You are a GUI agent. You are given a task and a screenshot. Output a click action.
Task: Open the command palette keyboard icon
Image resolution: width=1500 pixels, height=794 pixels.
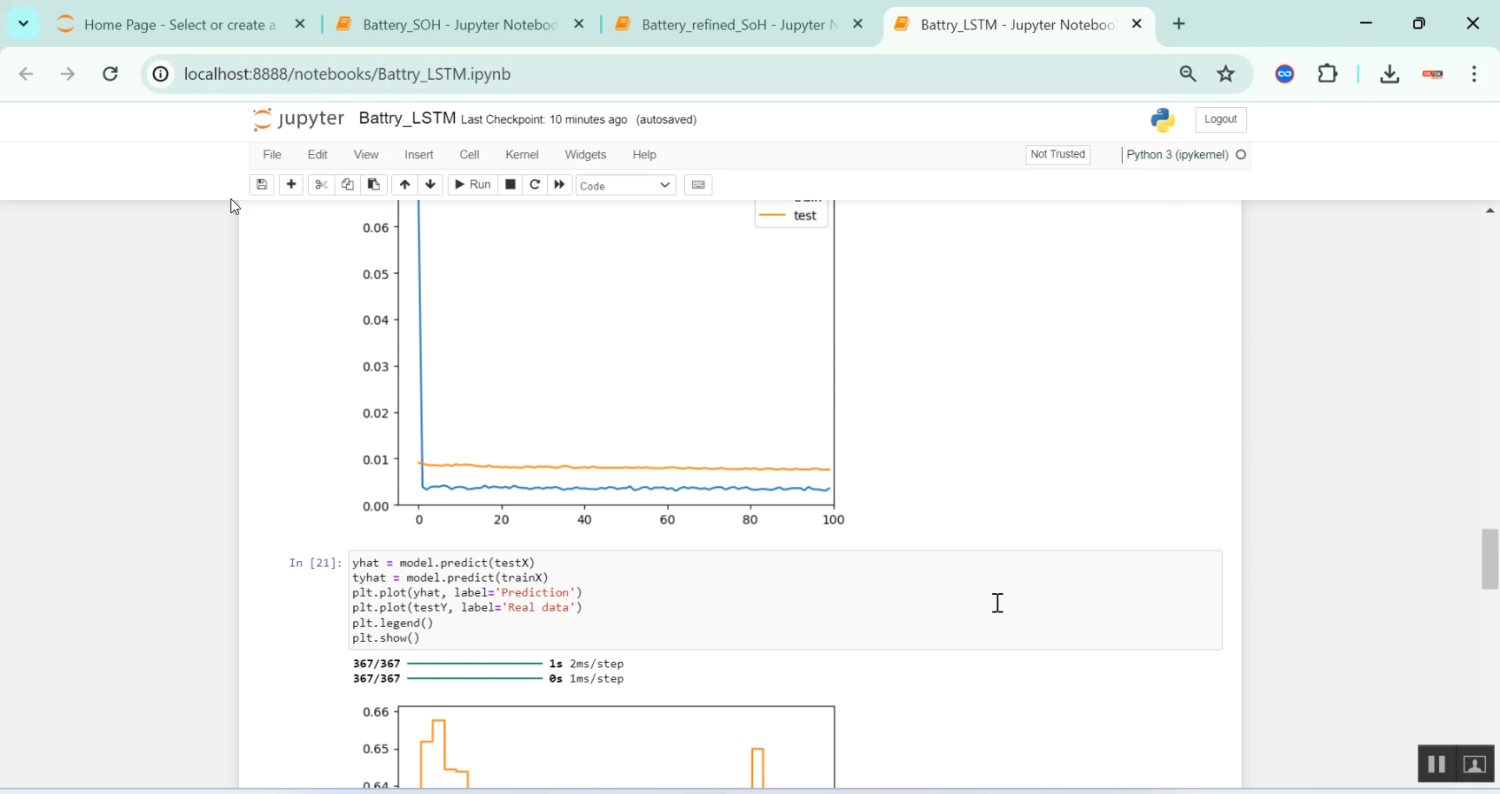[x=698, y=185]
